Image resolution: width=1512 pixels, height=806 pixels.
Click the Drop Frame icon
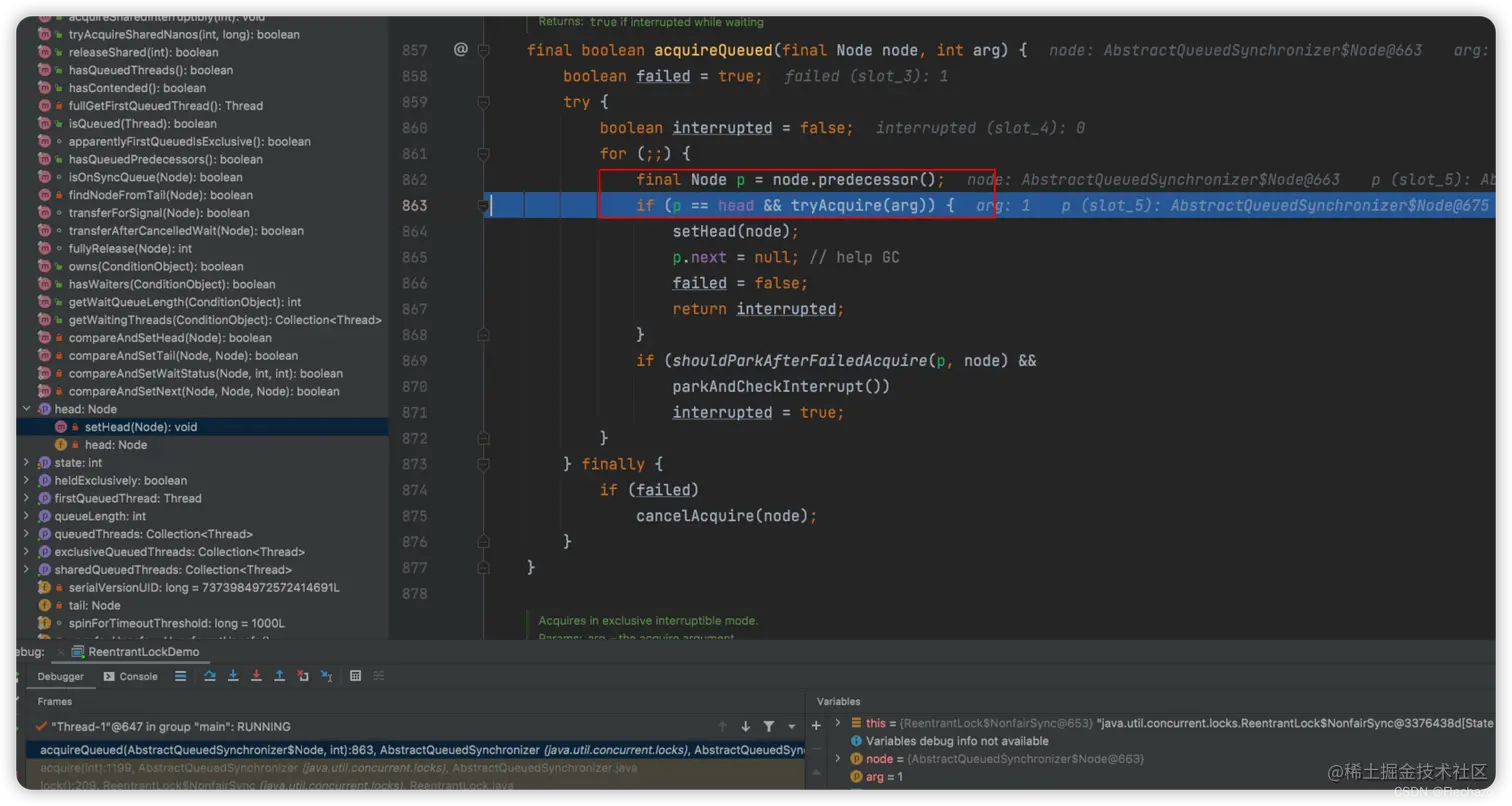[x=303, y=676]
